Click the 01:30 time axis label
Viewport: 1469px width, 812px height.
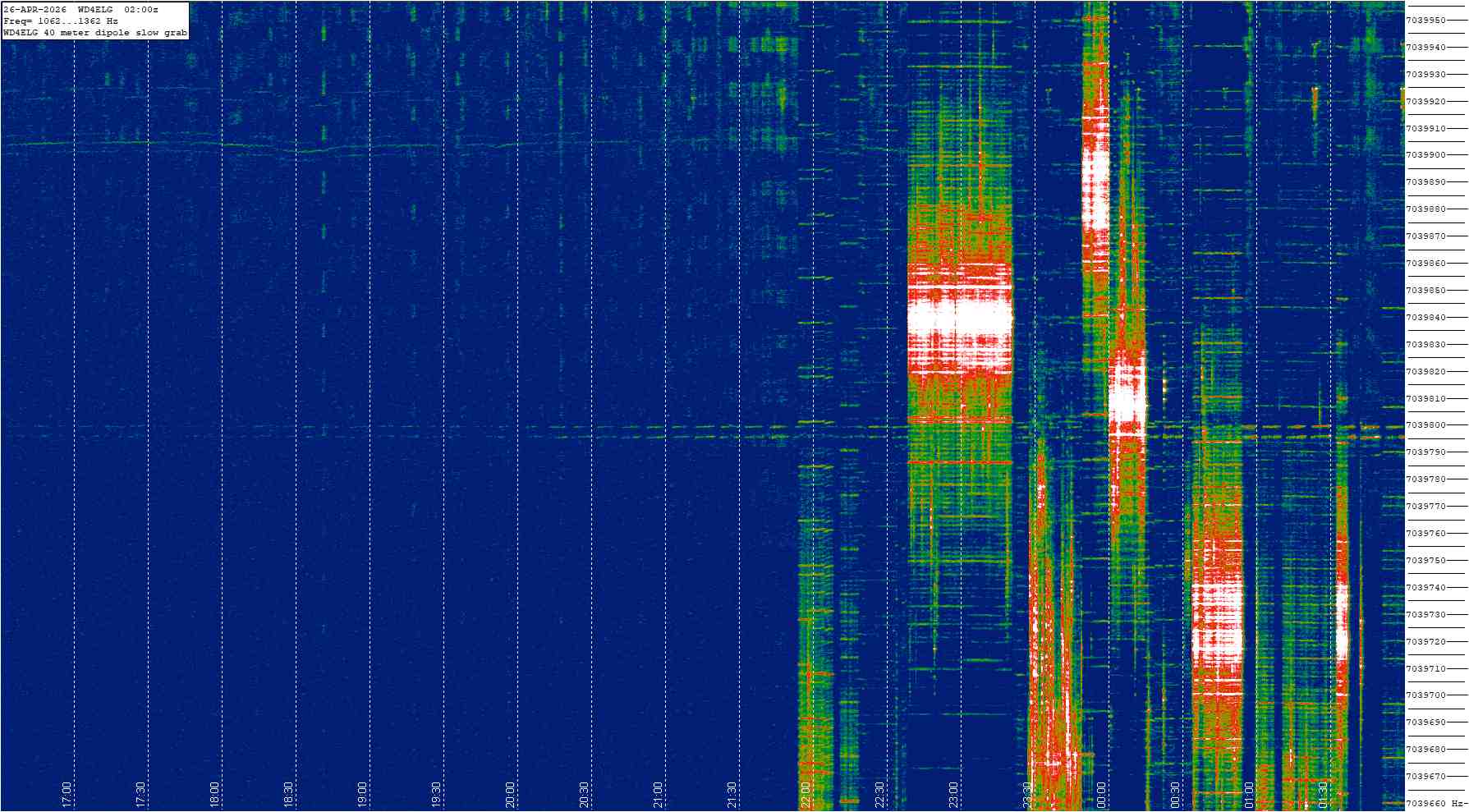[x=1323, y=795]
